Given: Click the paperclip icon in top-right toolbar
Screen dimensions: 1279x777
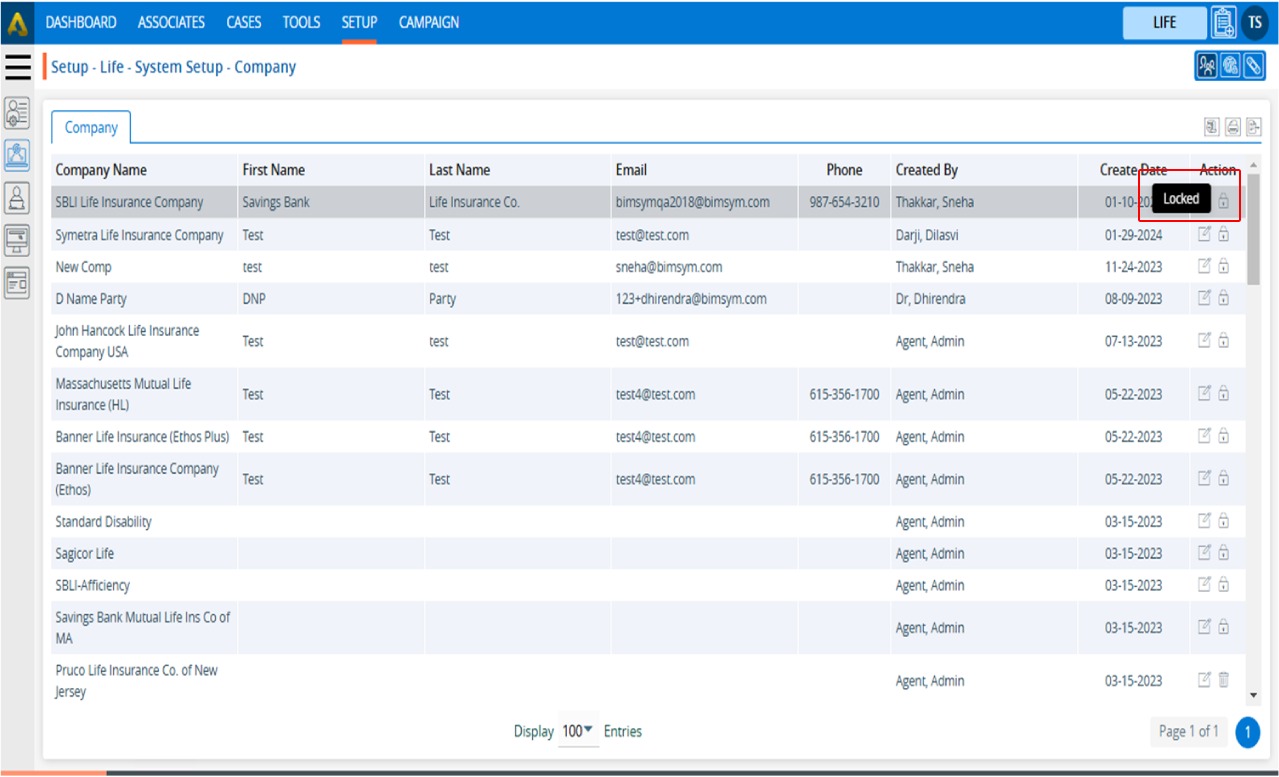Looking at the screenshot, I should point(1253,66).
